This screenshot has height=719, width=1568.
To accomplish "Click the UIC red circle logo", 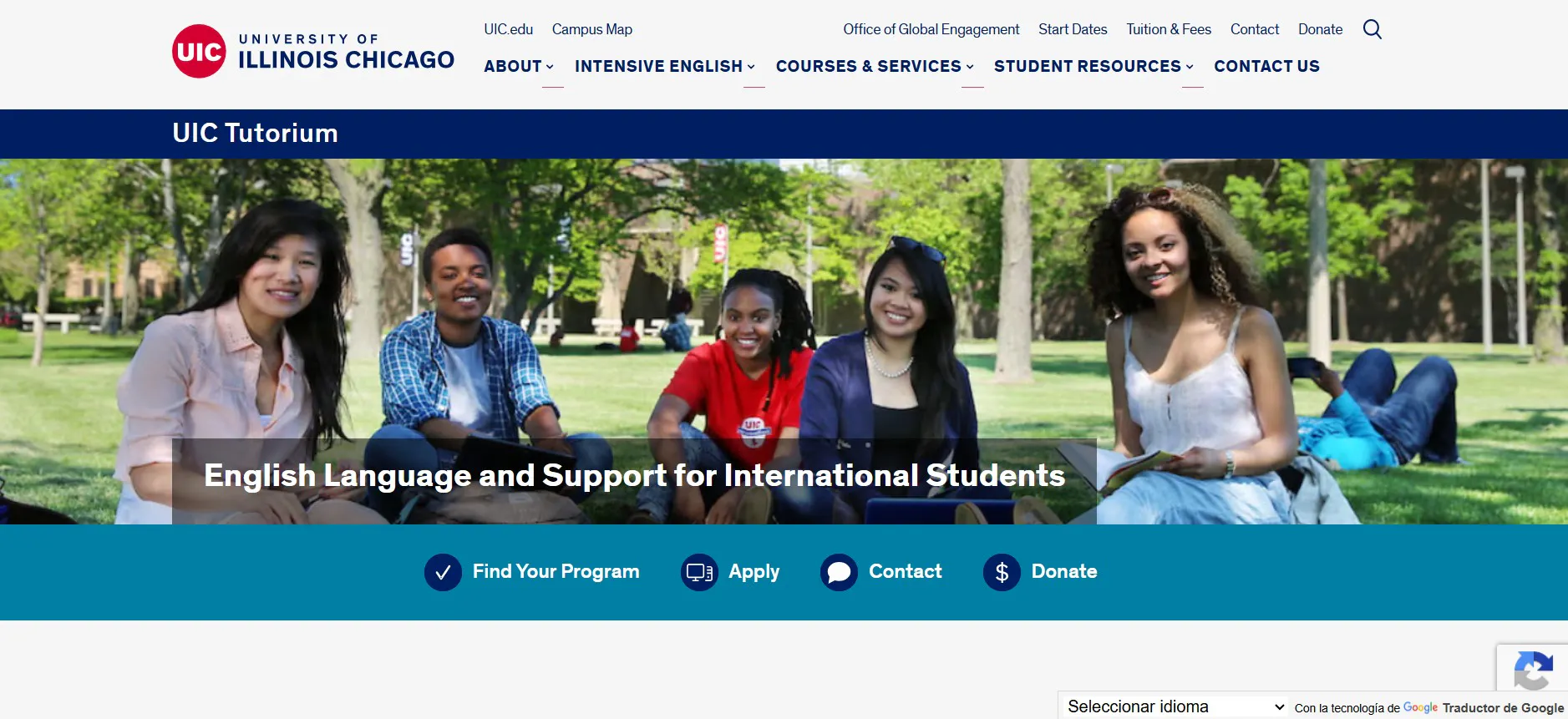I will (199, 51).
